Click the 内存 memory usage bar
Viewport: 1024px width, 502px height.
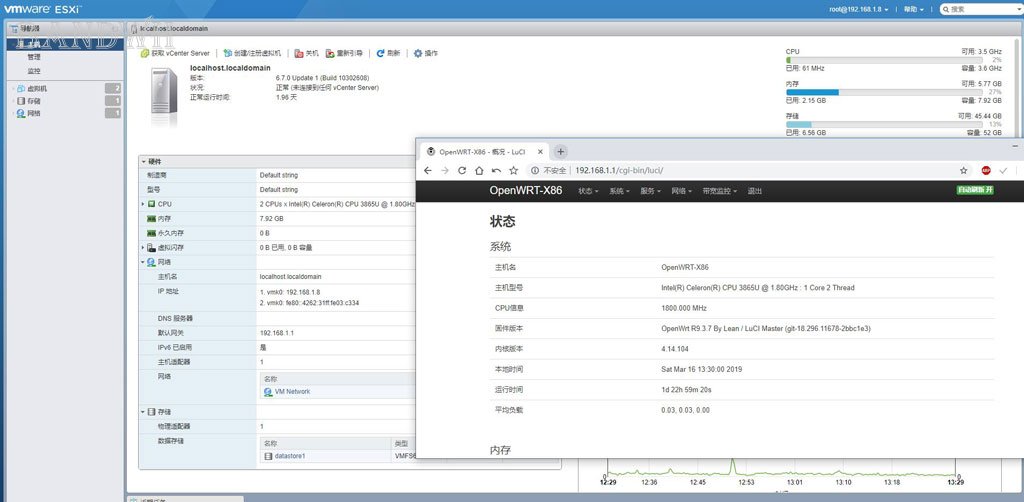tap(884, 92)
